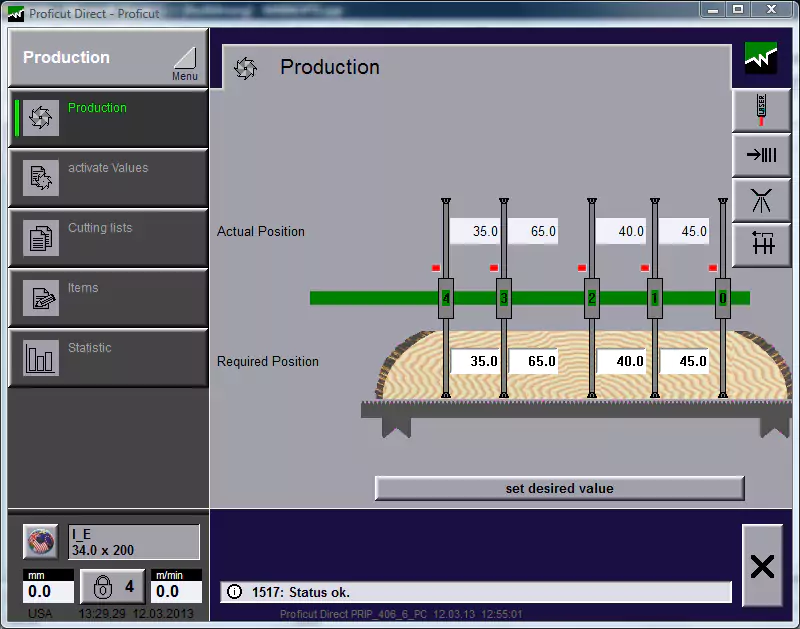The height and width of the screenshot is (629, 800).
Task: Click the converging lines tool icon
Action: click(761, 200)
